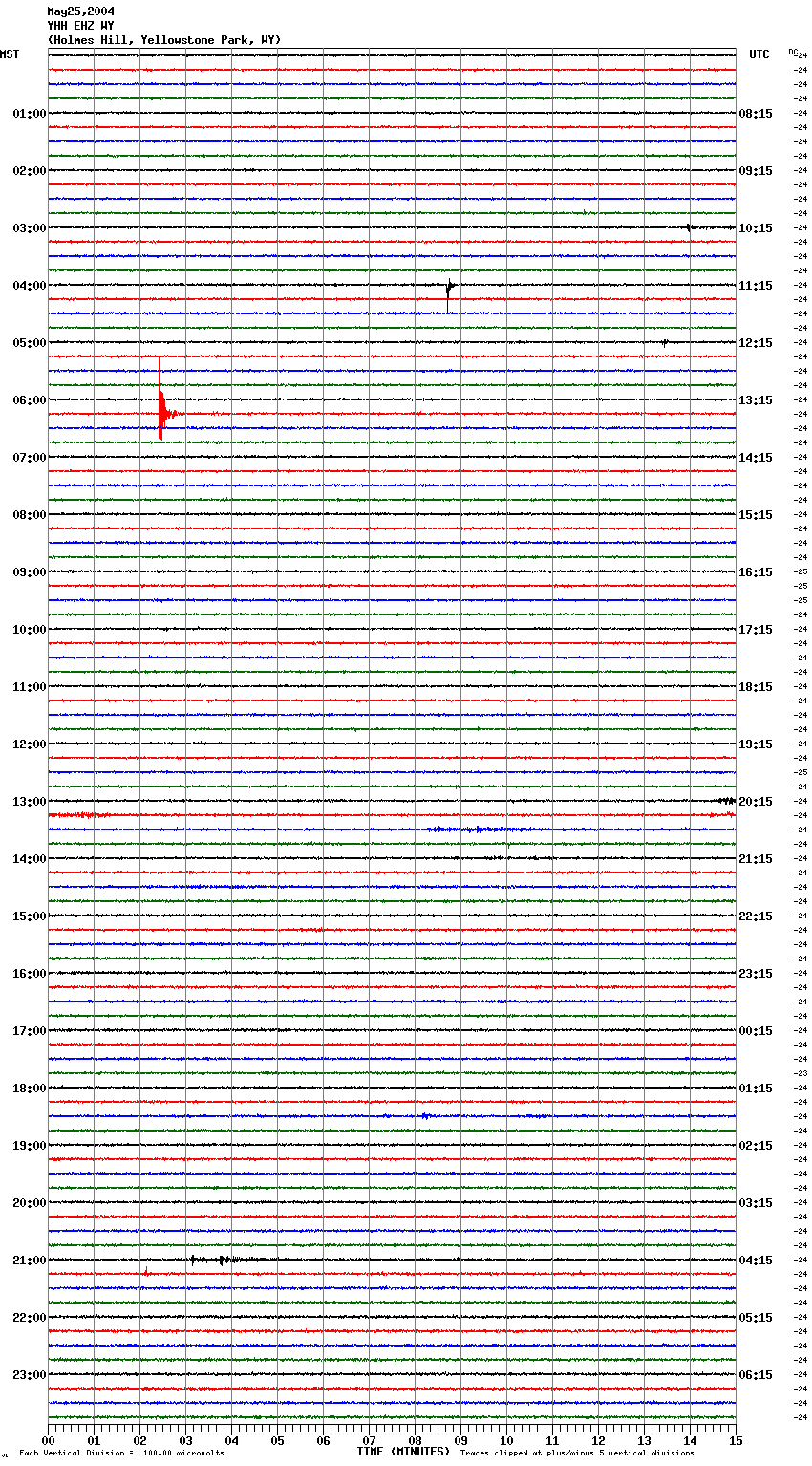Click the 02:15 UTC time label
Viewport: 812px width, 1466px height.
coord(756,1146)
